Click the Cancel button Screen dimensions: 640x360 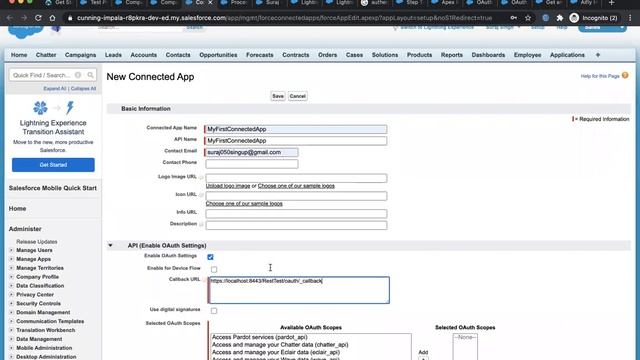coord(298,96)
